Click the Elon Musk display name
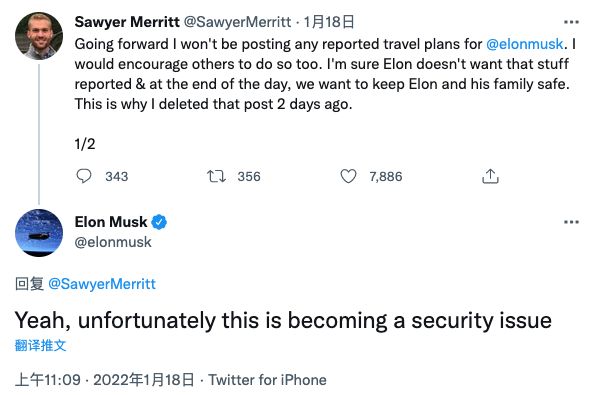593x395 pixels. (111, 222)
